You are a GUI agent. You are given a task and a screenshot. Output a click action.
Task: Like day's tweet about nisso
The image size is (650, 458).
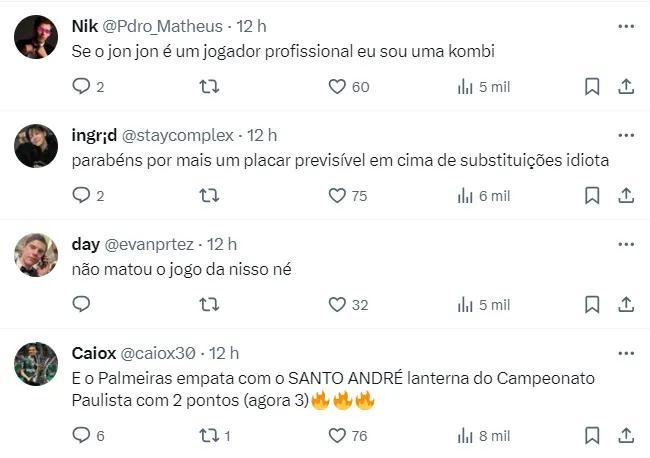pos(338,305)
